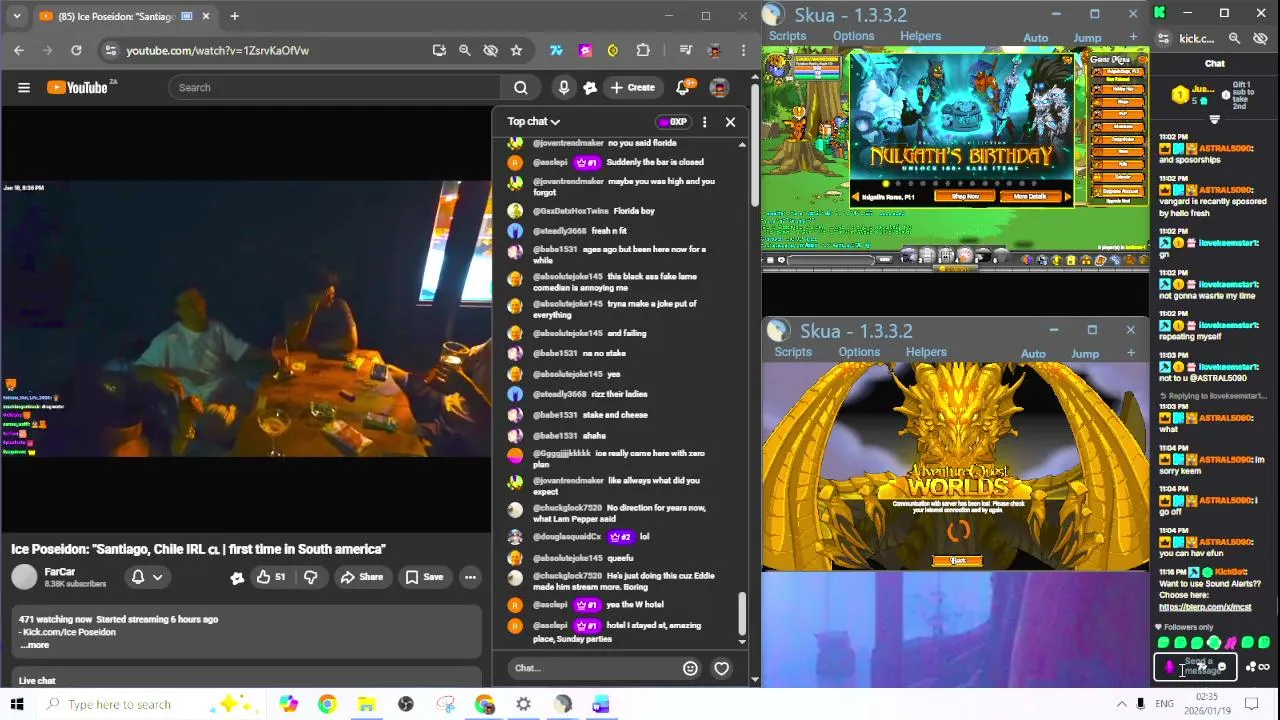
Task: Click More Details on Nulgath's Birthday banner
Action: (x=1029, y=197)
